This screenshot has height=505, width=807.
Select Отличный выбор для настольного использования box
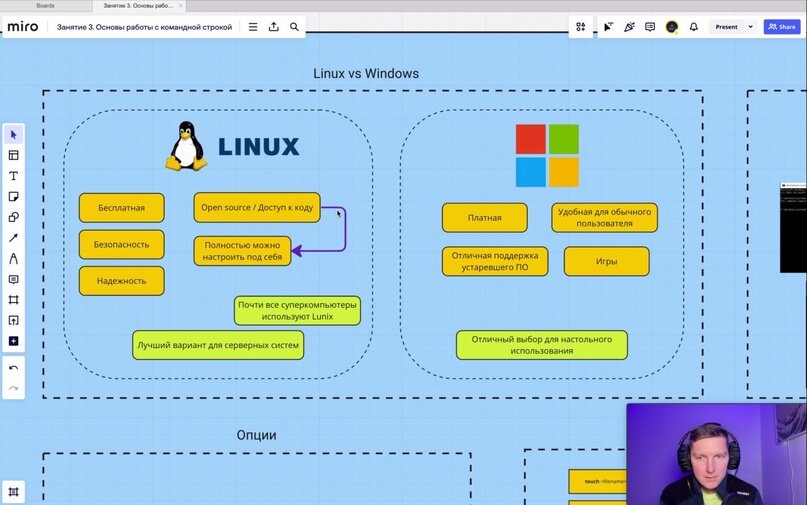click(541, 345)
